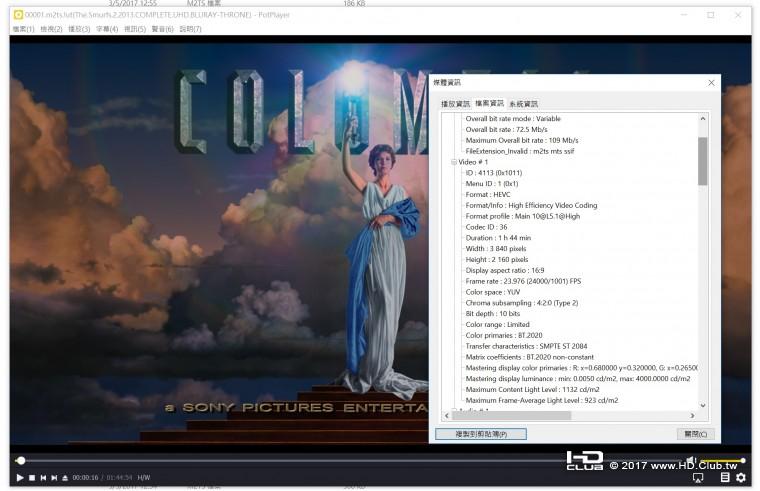Click the PotPlayer title bar logo icon
Screen dimensions: 760x491
click(x=18, y=15)
